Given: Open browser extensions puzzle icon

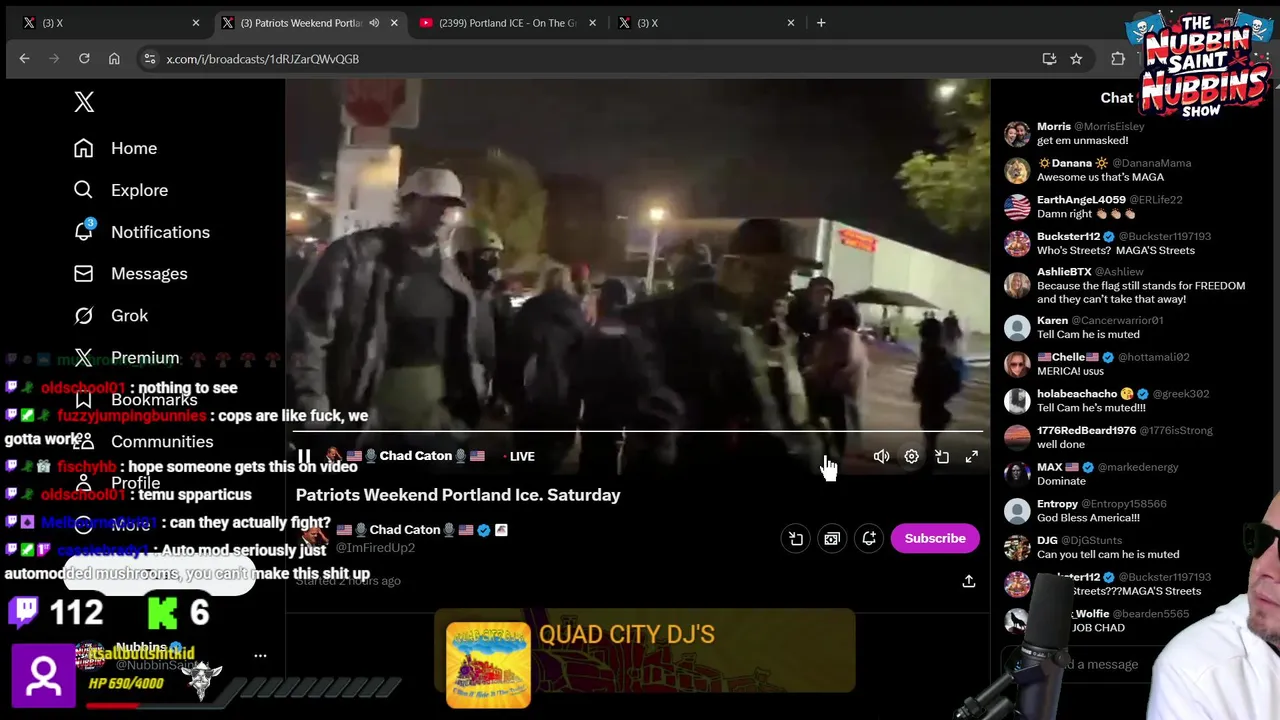Looking at the screenshot, I should [x=1118, y=59].
